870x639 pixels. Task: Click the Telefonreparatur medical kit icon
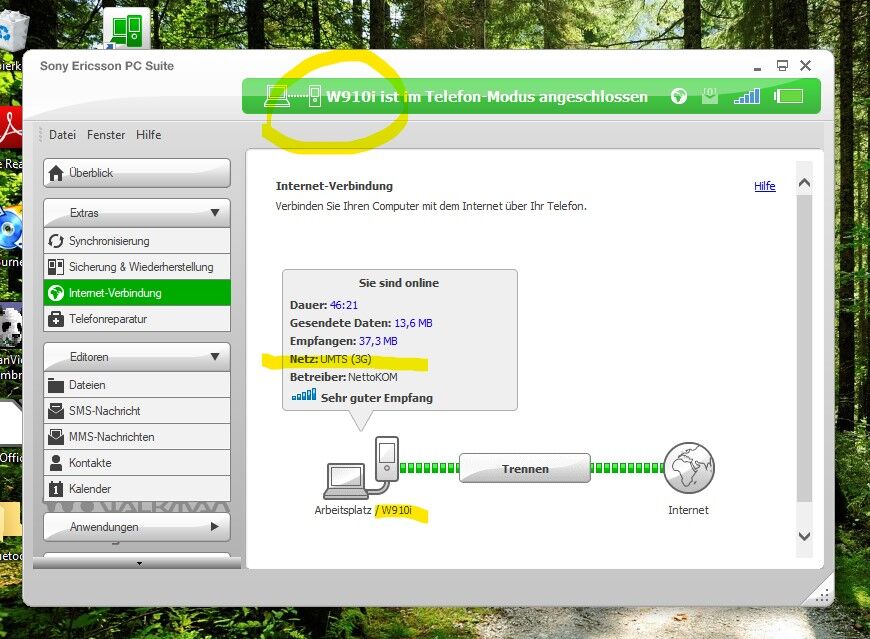pos(55,319)
